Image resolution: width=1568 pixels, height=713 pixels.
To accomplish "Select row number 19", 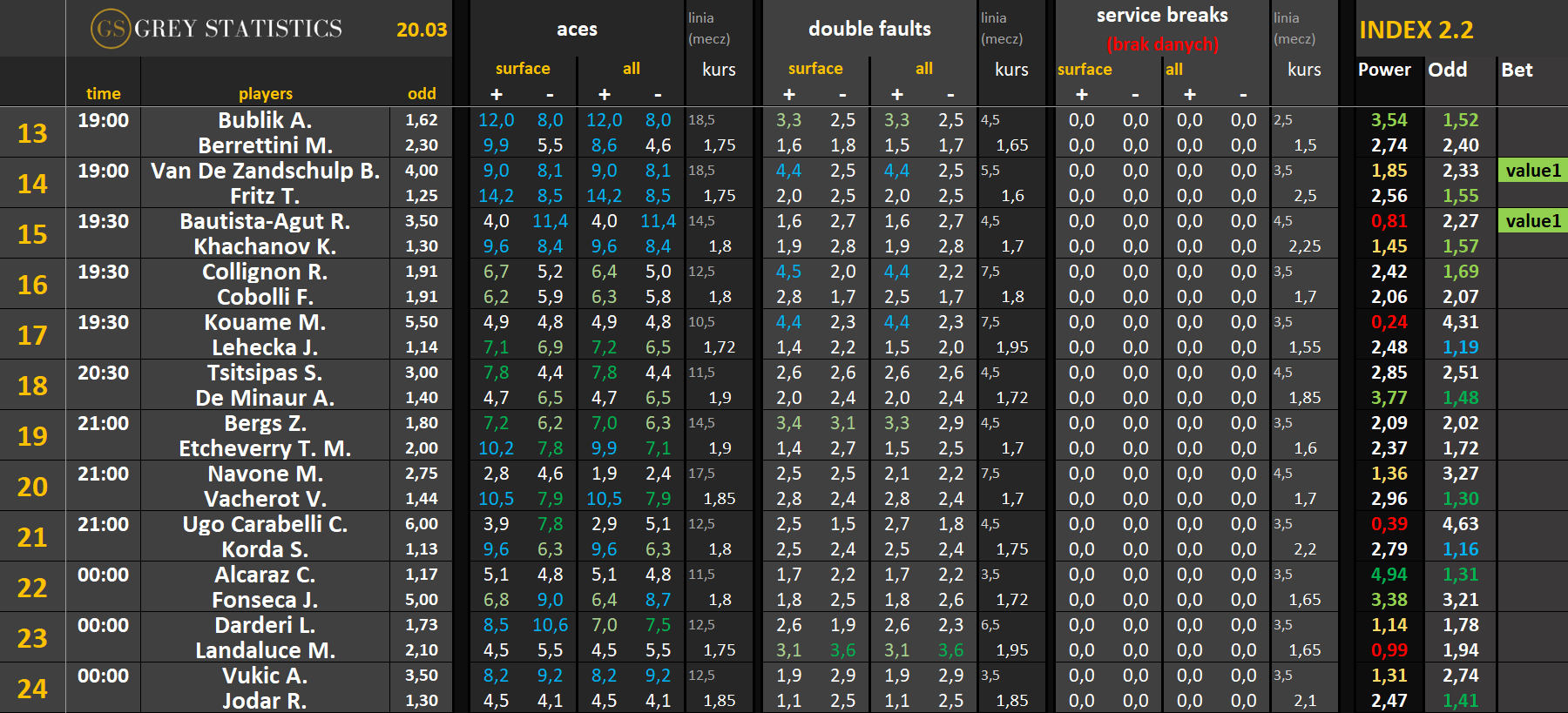I will tap(32, 436).
